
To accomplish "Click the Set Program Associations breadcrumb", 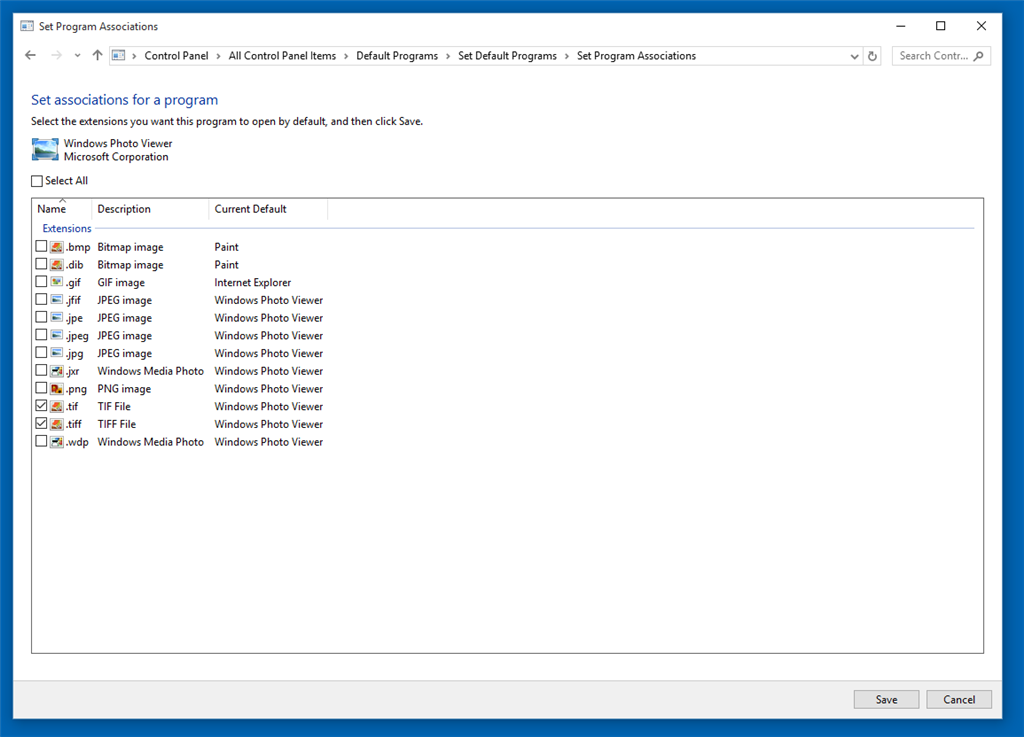I will coord(636,56).
